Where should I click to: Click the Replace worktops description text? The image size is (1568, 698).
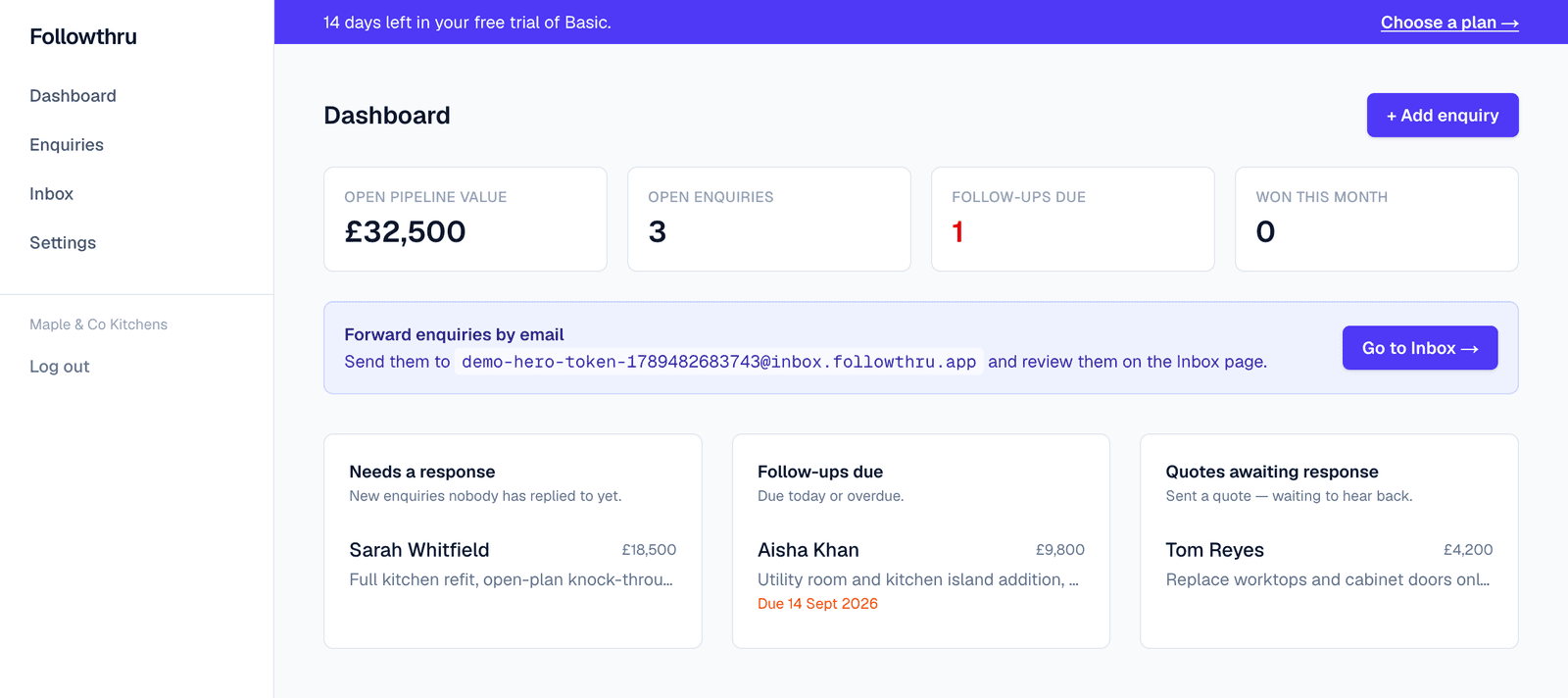[1328, 579]
